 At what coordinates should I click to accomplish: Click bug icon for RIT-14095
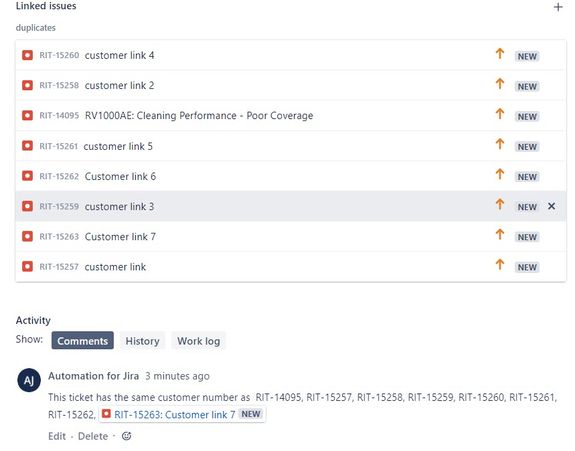click(x=28, y=116)
